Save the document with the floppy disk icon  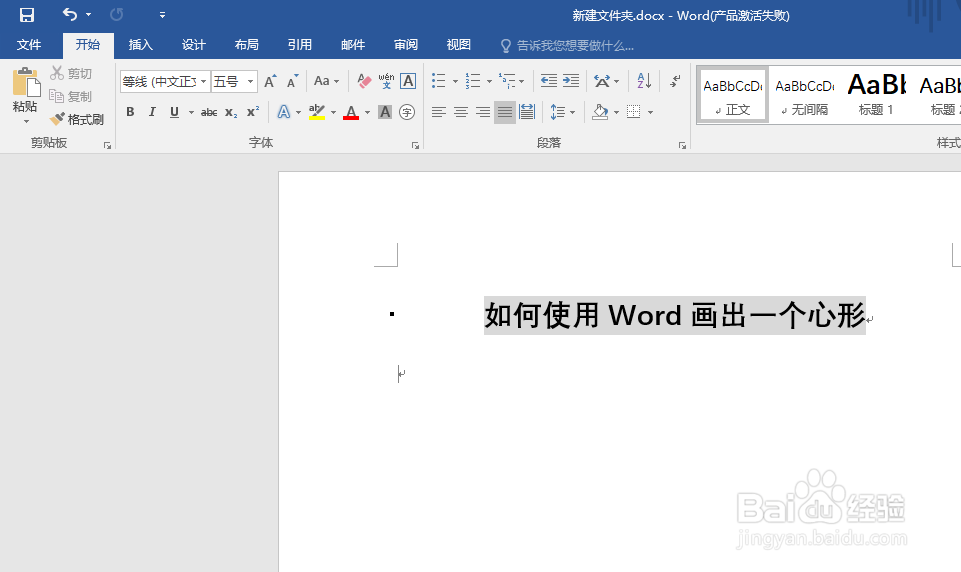[x=27, y=15]
